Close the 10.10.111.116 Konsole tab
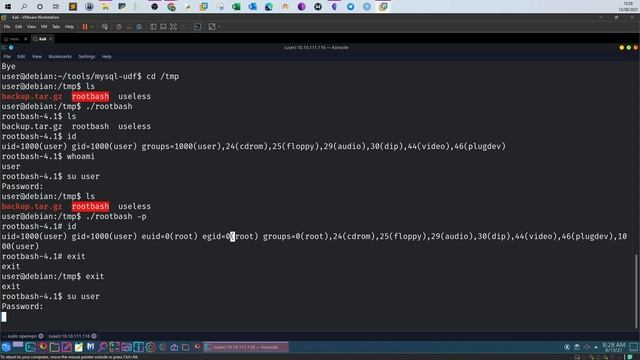 [x=94, y=336]
